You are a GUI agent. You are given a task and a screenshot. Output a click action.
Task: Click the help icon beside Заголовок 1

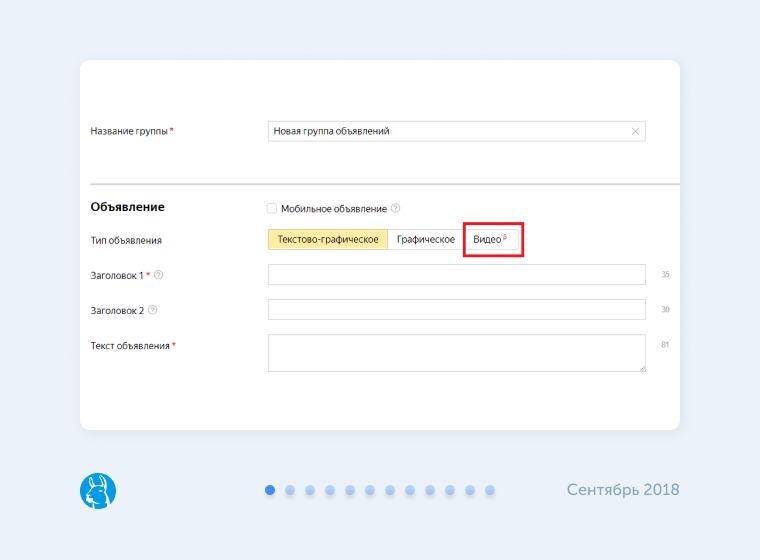pos(158,275)
